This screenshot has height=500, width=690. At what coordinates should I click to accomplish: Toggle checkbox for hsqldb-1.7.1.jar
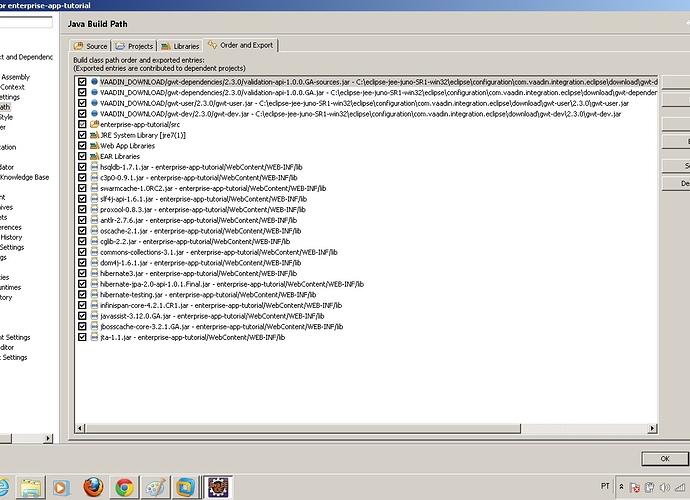point(82,167)
